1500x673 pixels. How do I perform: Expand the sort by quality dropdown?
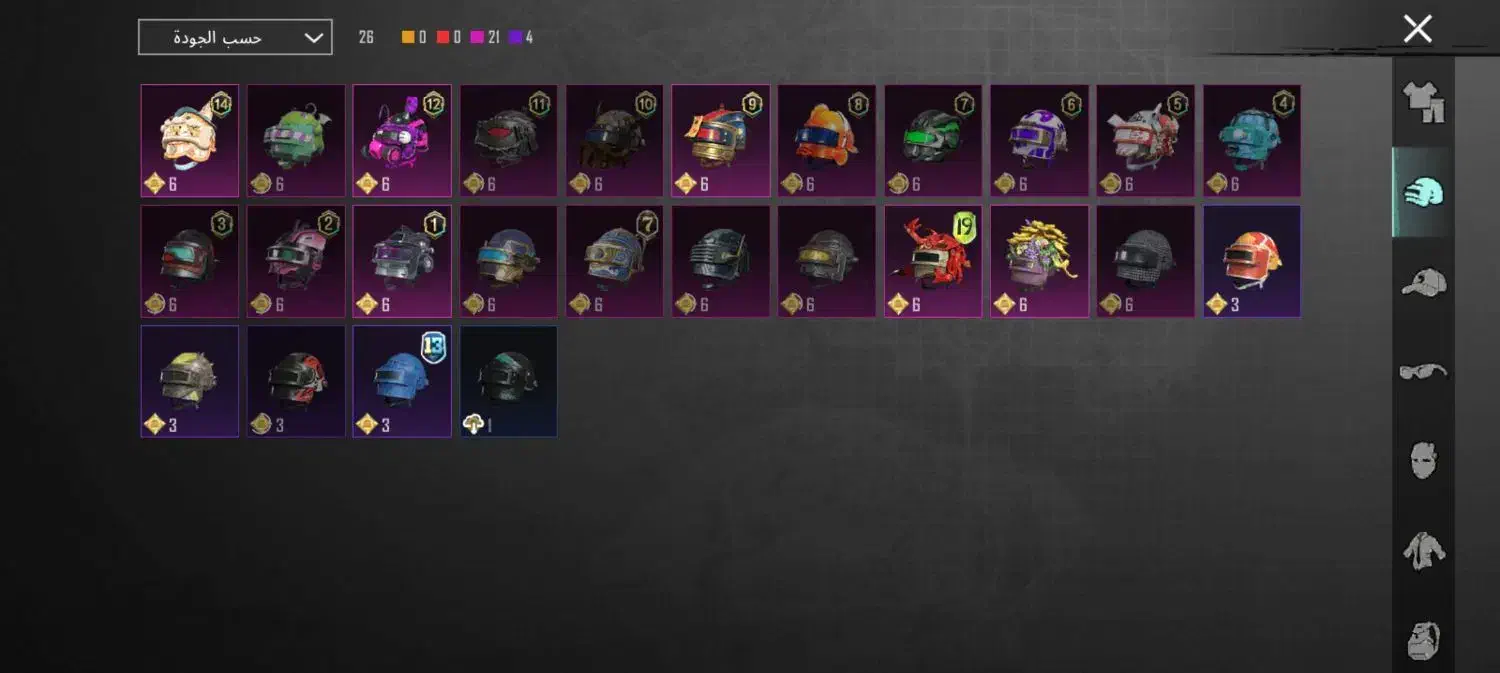coord(235,38)
